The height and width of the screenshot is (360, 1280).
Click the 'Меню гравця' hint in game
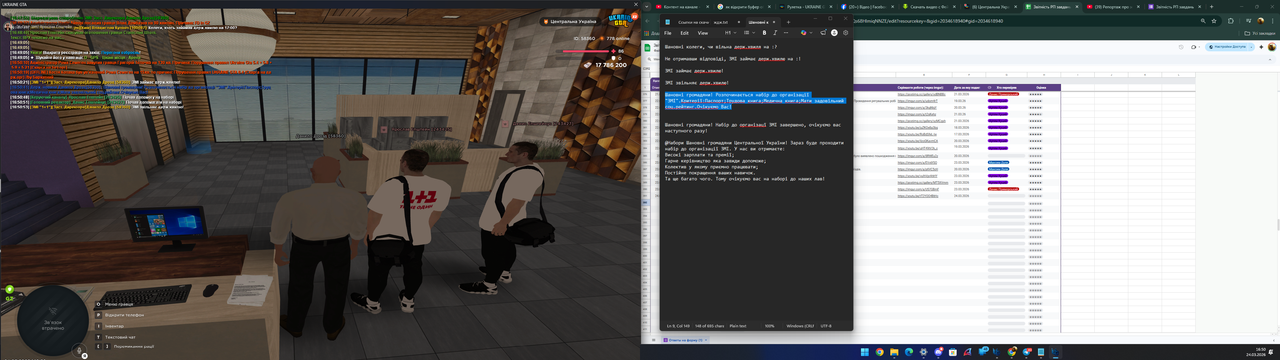coord(118,304)
